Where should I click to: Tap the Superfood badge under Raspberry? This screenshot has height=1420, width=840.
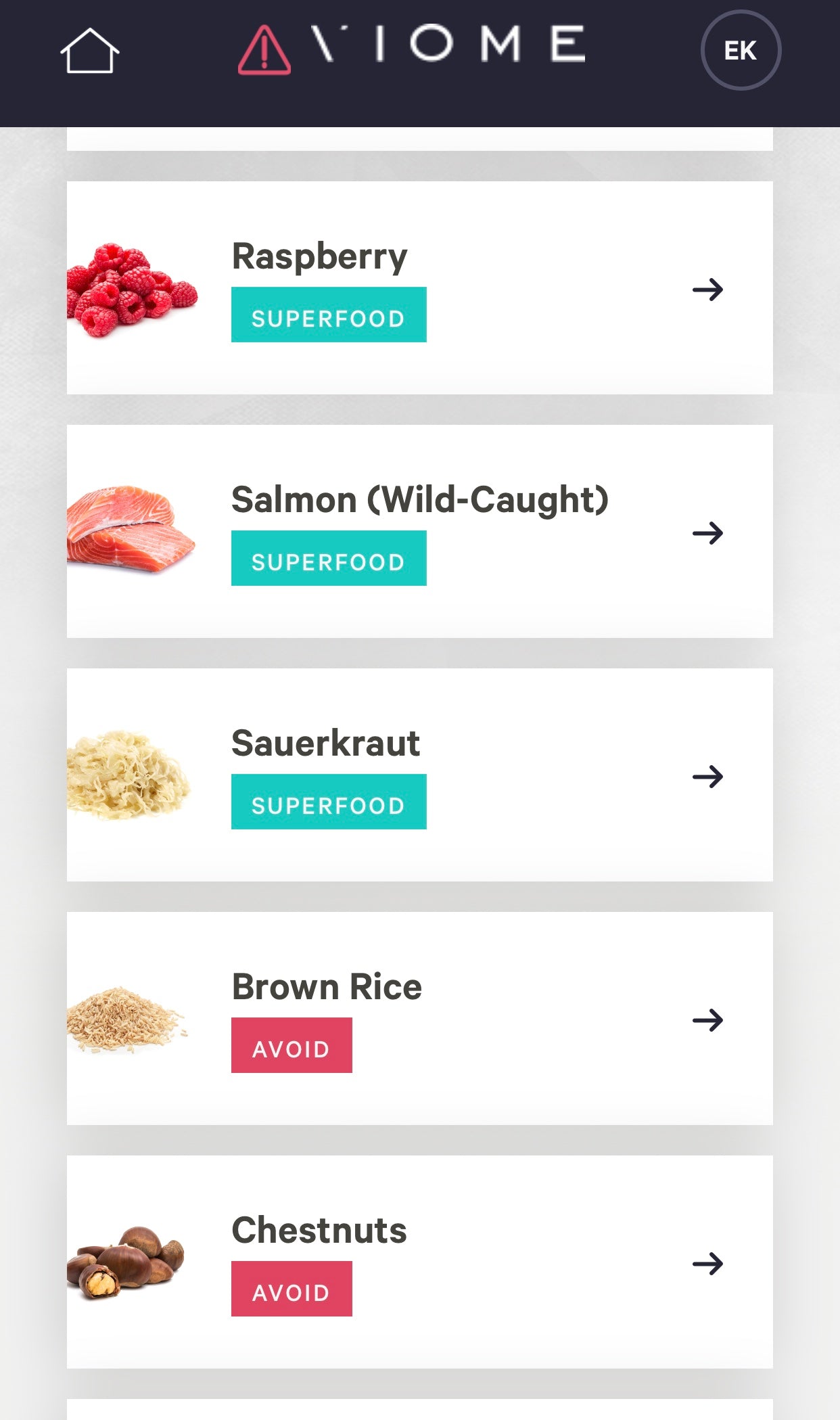[329, 315]
